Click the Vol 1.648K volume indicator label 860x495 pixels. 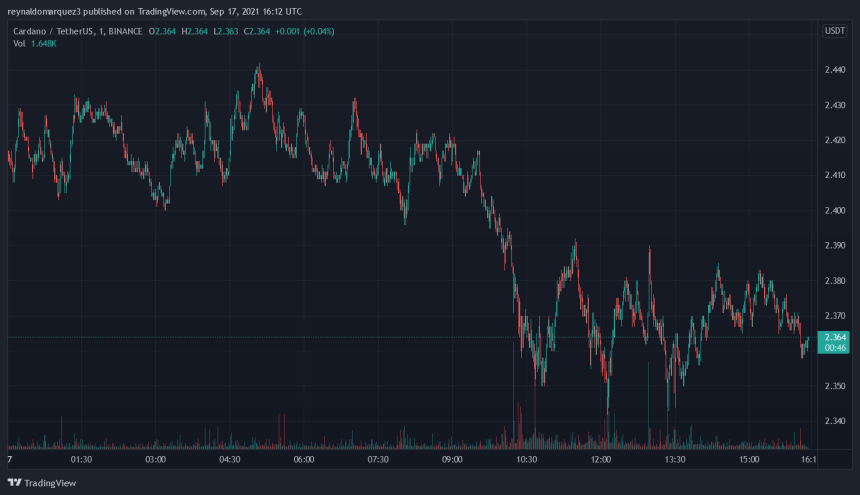click(x=33, y=45)
